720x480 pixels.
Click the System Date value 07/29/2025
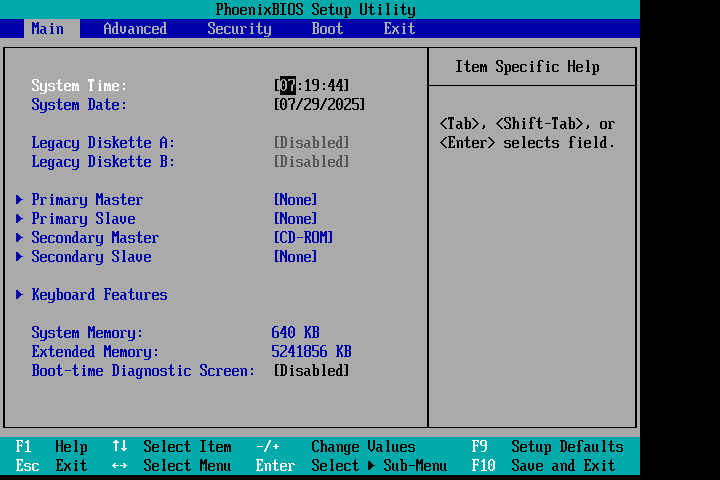click(319, 104)
